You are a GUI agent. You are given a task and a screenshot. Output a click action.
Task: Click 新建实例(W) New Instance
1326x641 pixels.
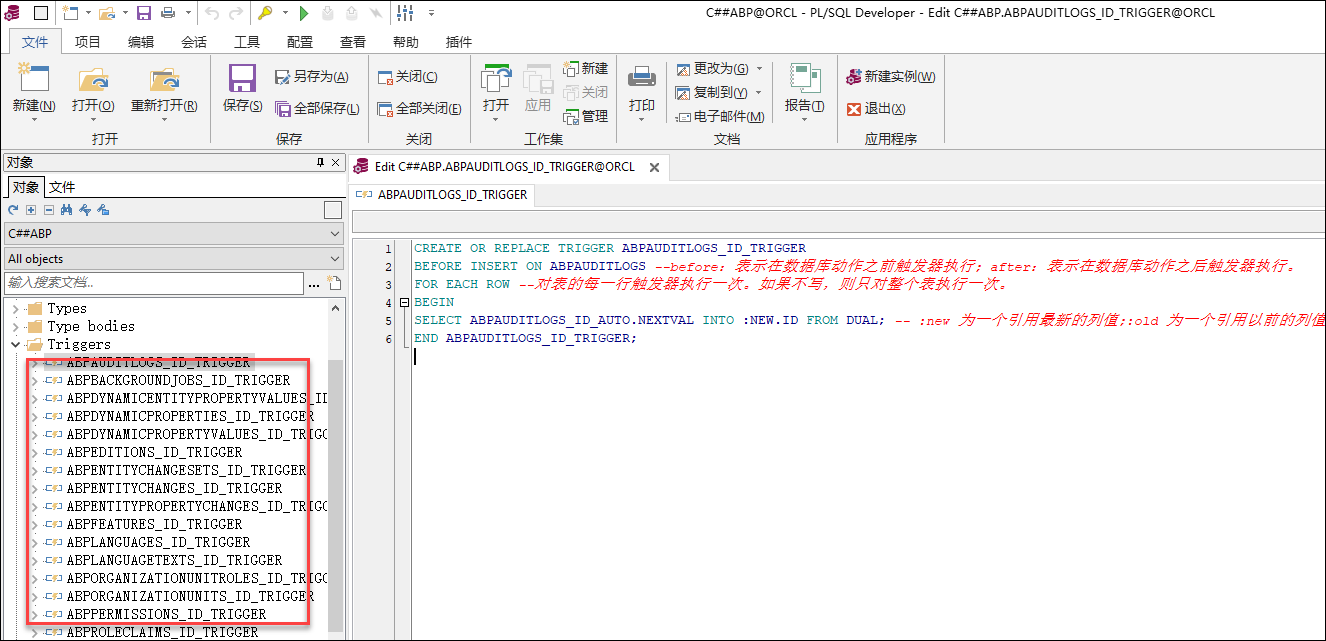click(891, 77)
